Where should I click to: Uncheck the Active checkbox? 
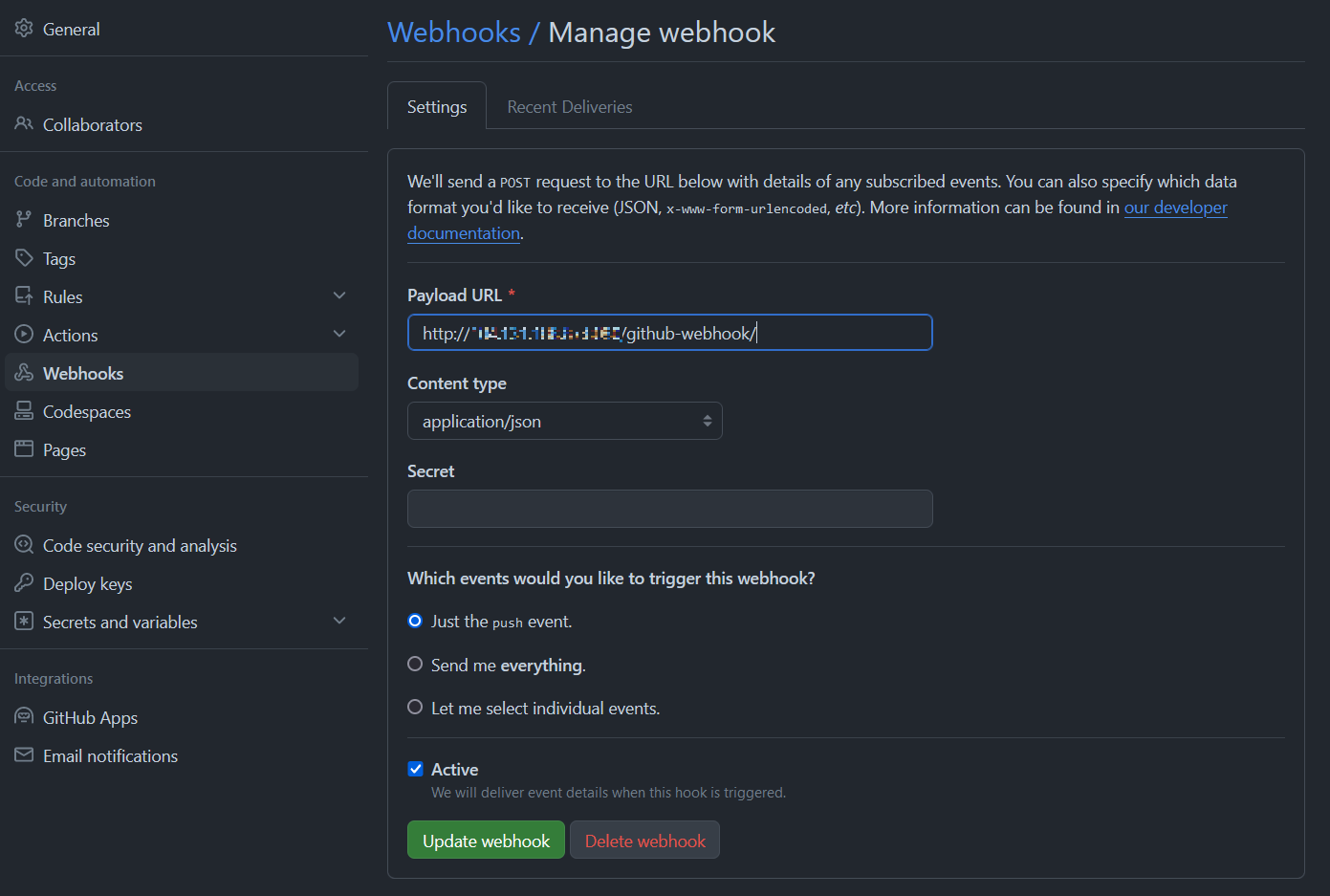tap(416, 769)
